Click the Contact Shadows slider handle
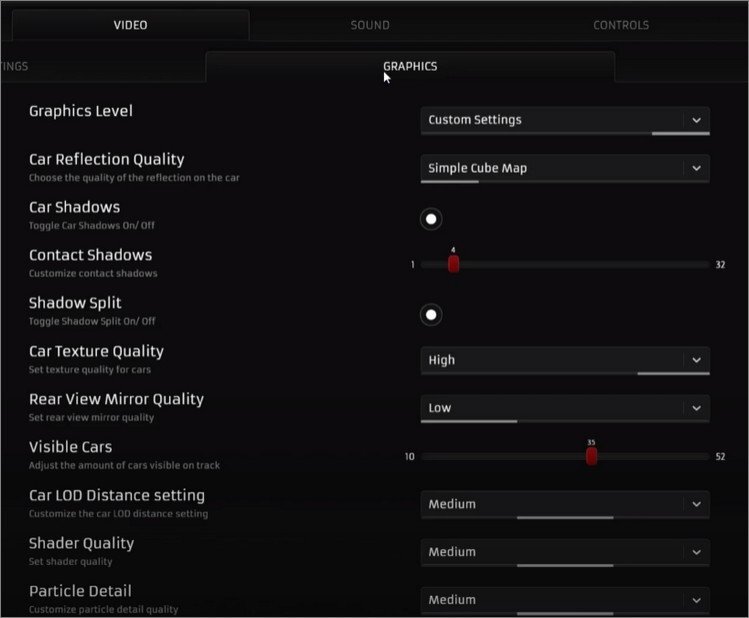 pyautogui.click(x=453, y=264)
